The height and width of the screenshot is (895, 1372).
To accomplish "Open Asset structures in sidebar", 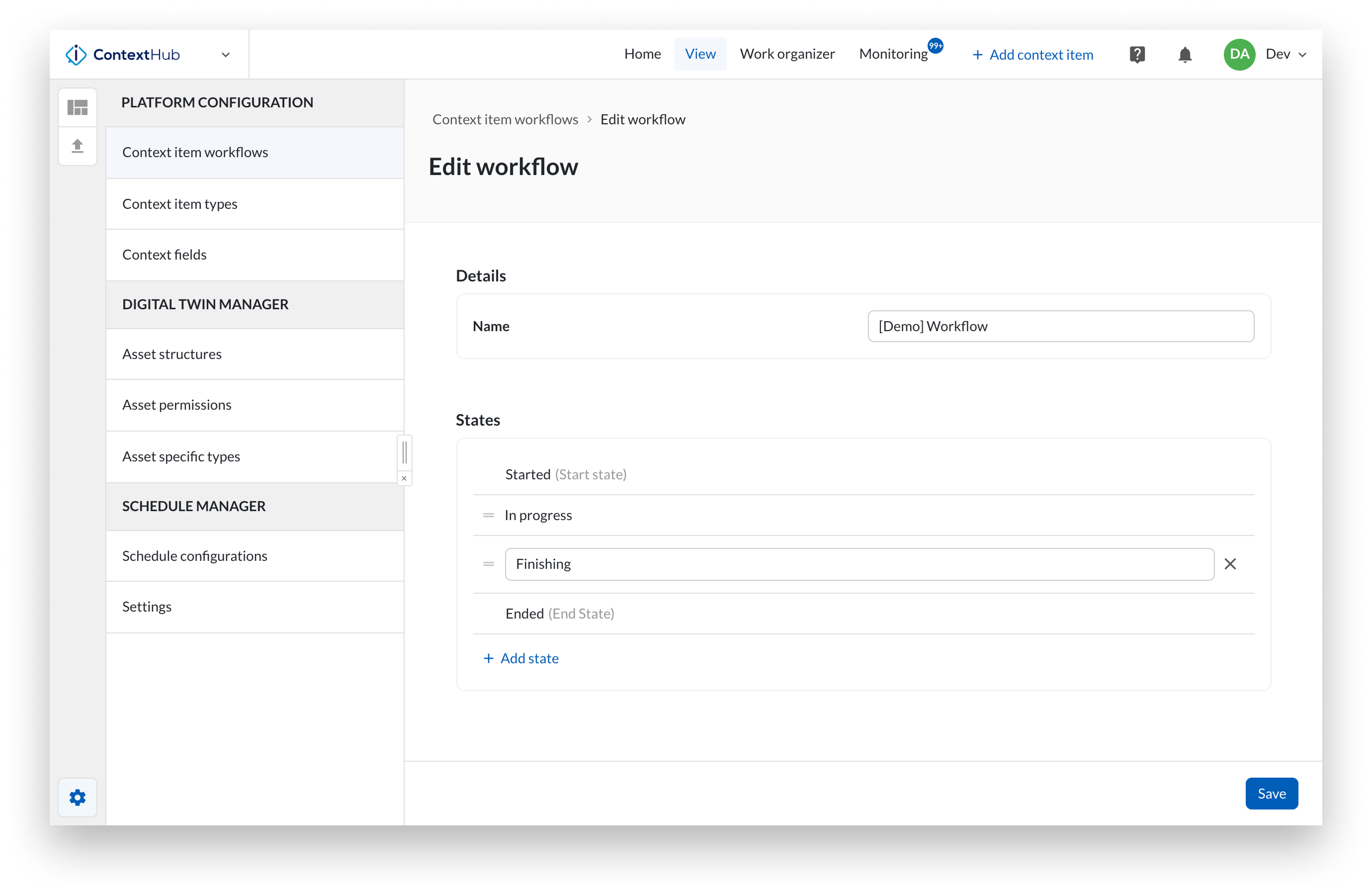I will pos(255,354).
